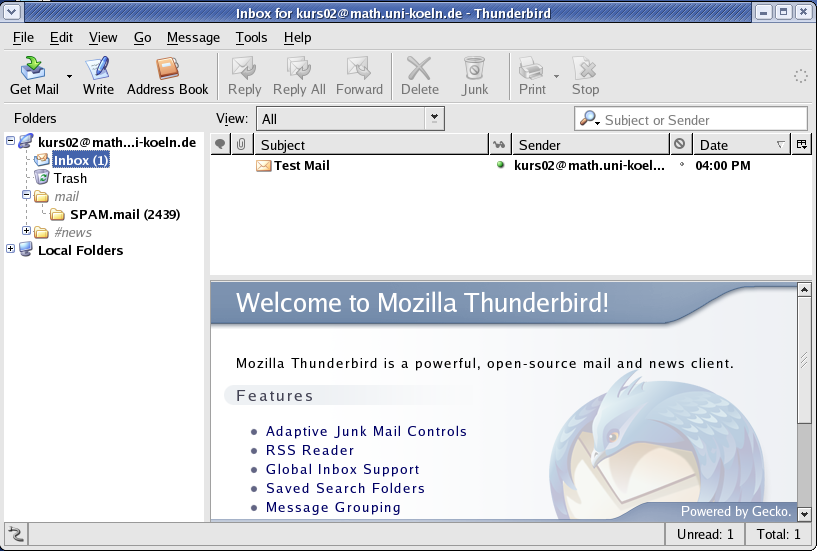
Task: Open the Edit menu
Action: (61, 38)
